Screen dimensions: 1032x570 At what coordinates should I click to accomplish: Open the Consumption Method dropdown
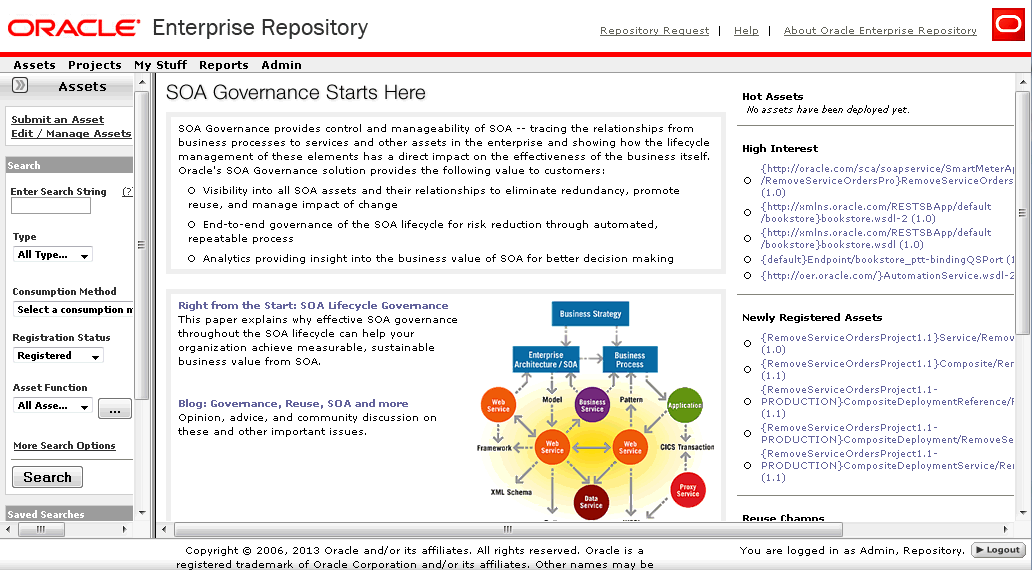(73, 309)
